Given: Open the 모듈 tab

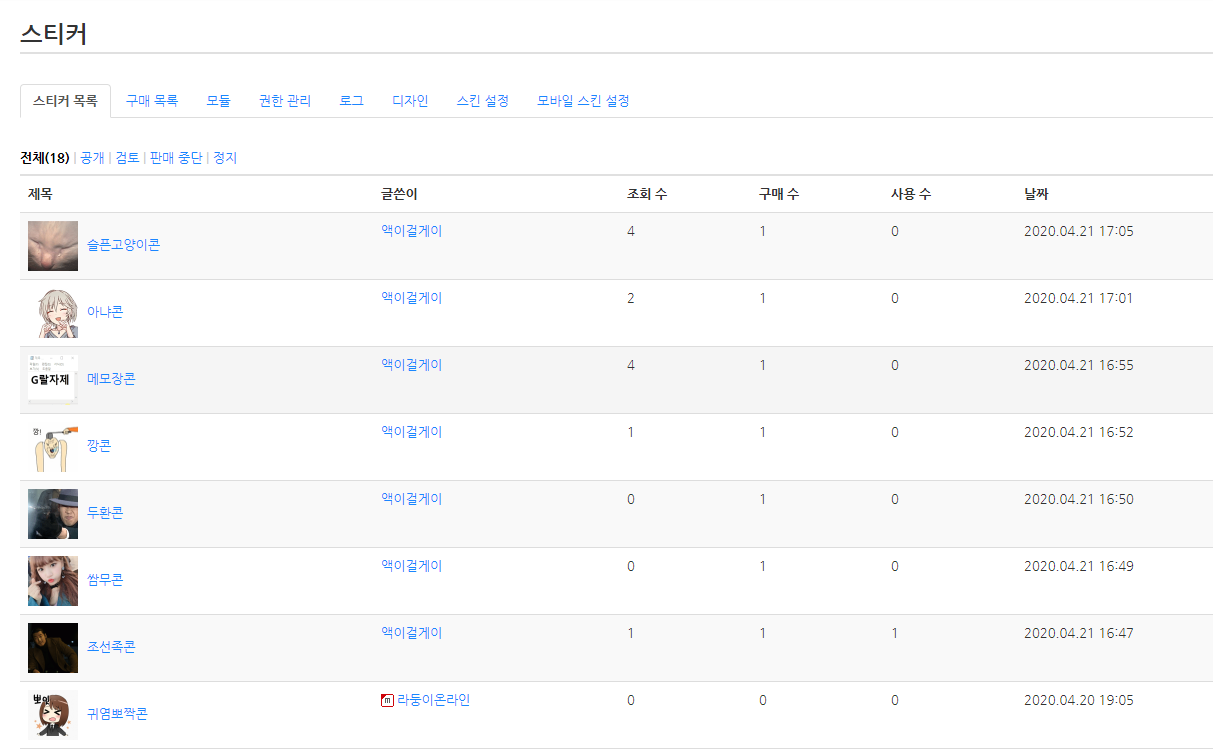Looking at the screenshot, I should (x=218, y=101).
